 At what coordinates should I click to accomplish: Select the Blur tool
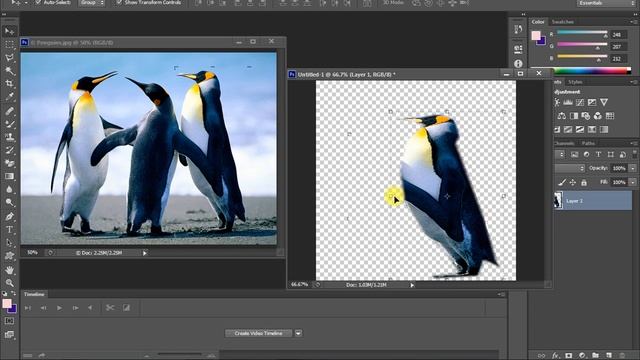pyautogui.click(x=9, y=189)
